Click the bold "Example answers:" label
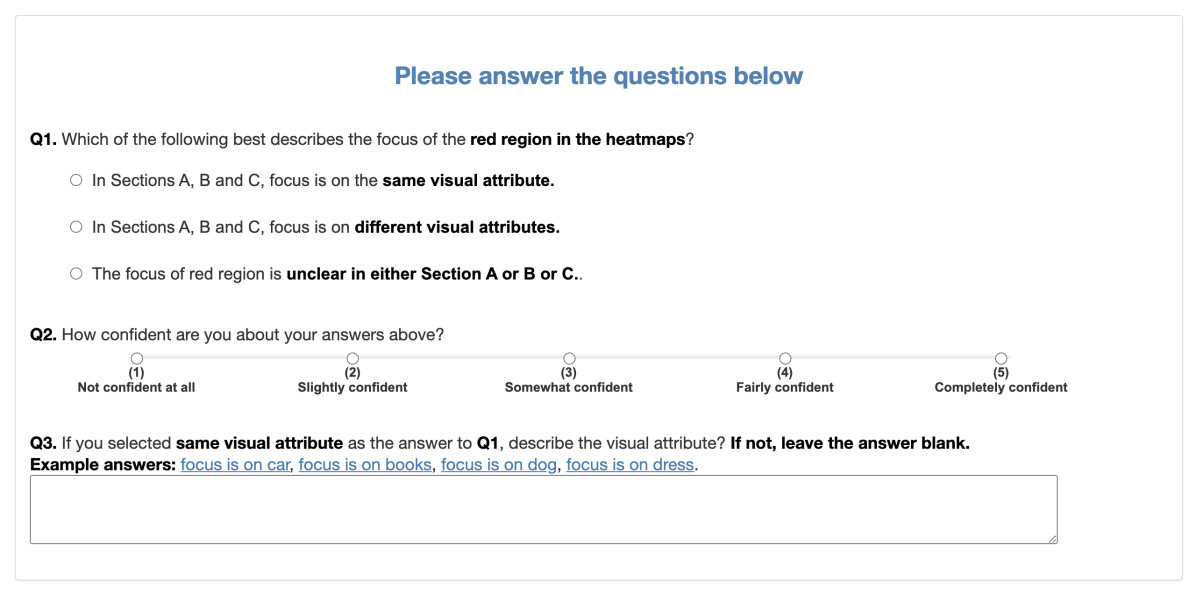1196x589 pixels. point(103,465)
